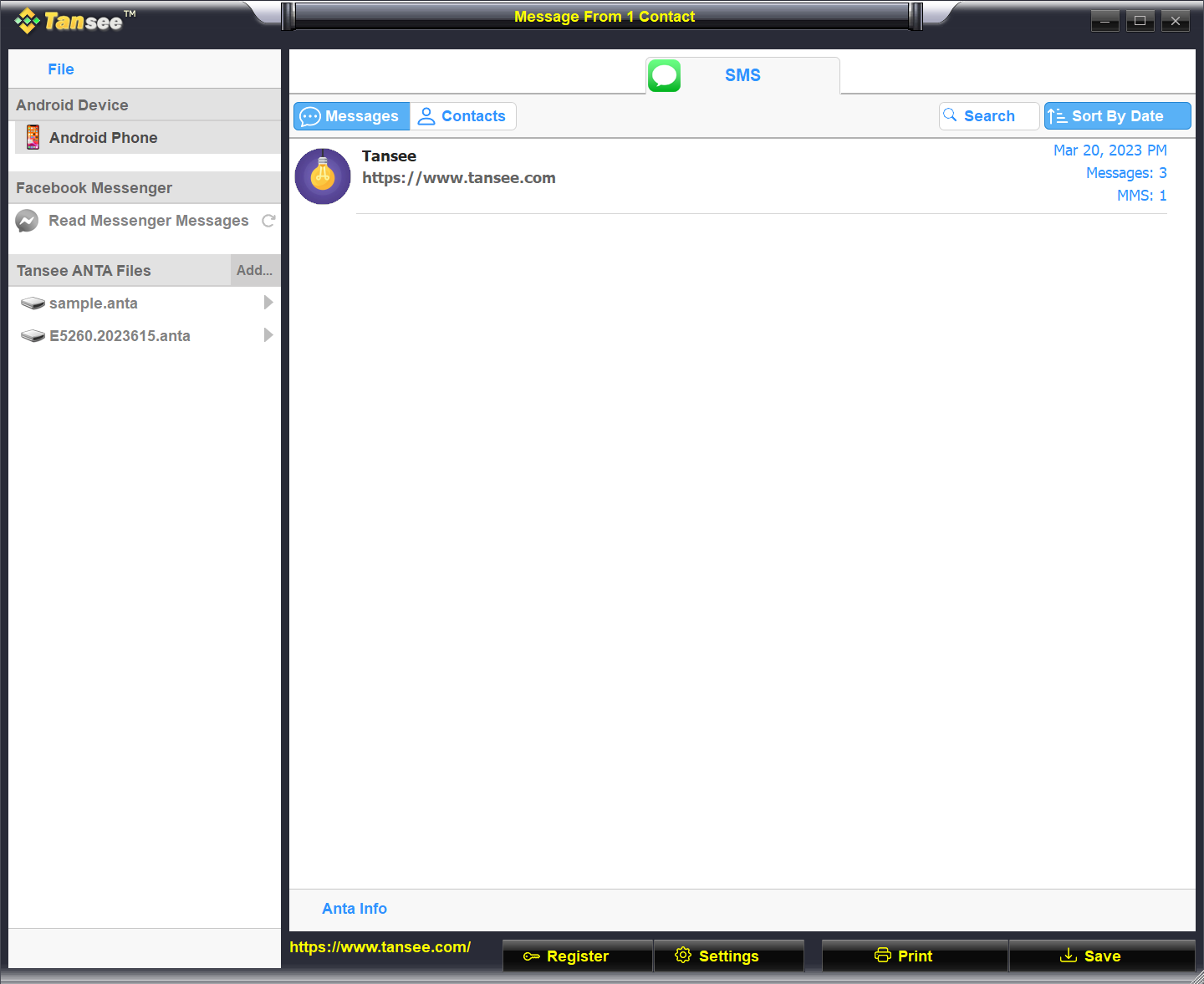Image resolution: width=1204 pixels, height=984 pixels.
Task: Open Settings using the gear icon
Action: point(682,955)
